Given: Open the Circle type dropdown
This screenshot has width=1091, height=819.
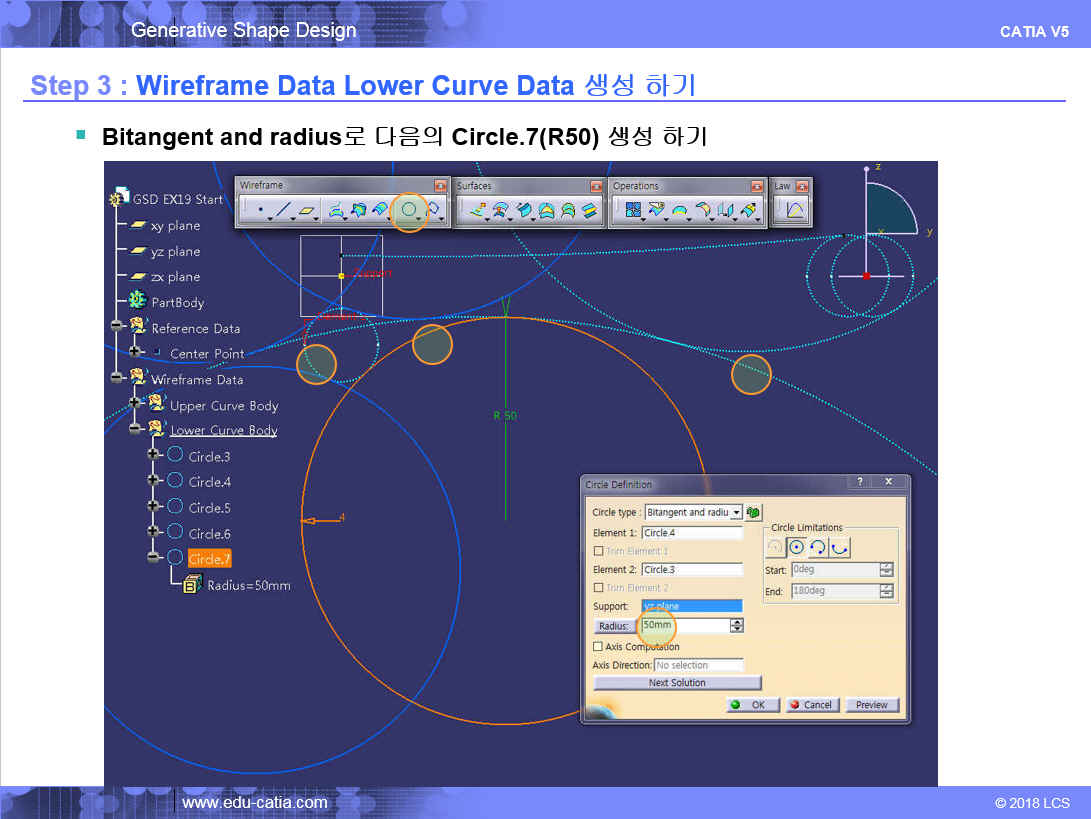Looking at the screenshot, I should (x=737, y=512).
